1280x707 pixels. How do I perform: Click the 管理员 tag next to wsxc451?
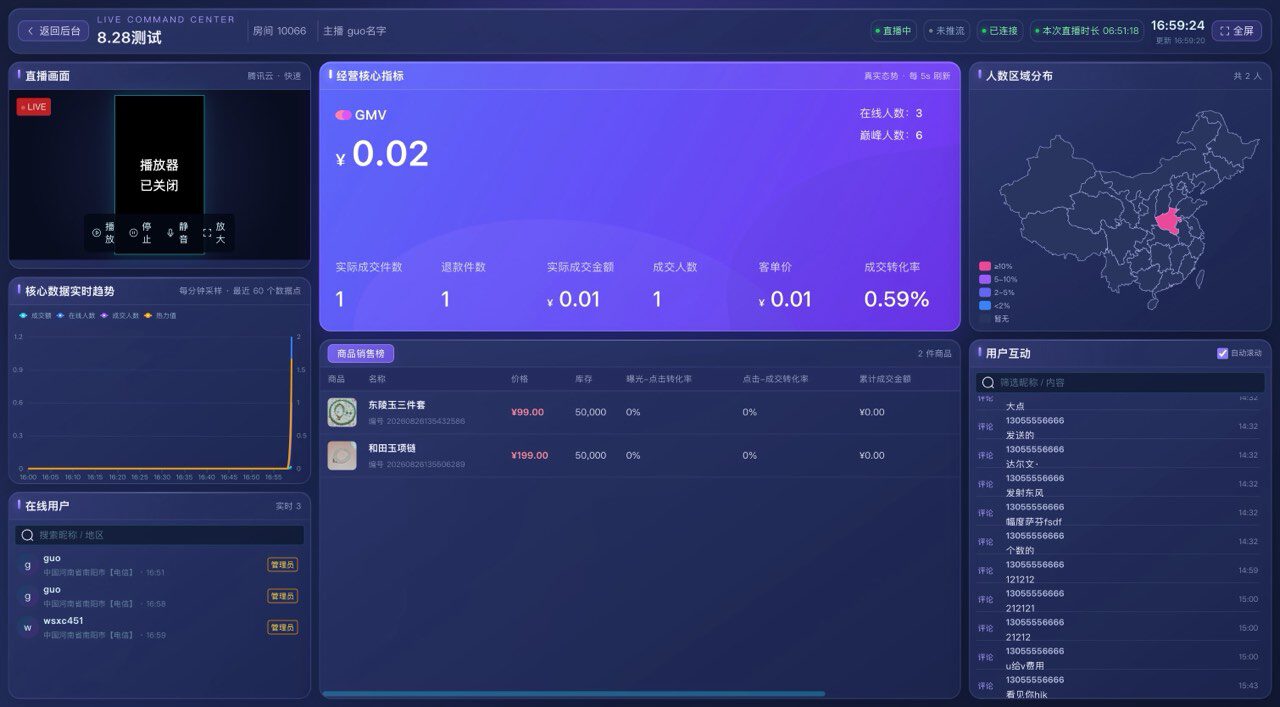pyautogui.click(x=282, y=627)
